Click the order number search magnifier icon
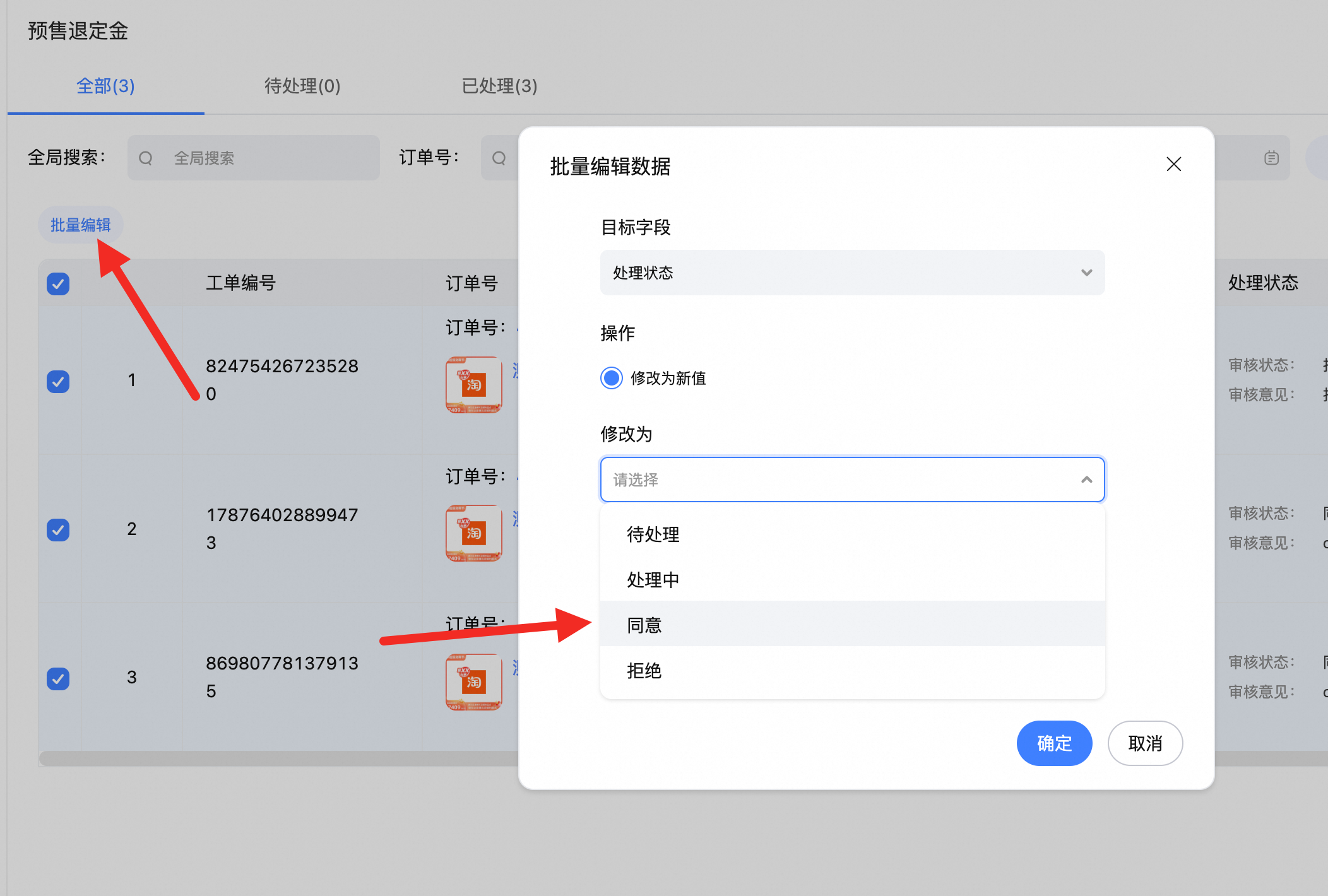 tap(499, 158)
